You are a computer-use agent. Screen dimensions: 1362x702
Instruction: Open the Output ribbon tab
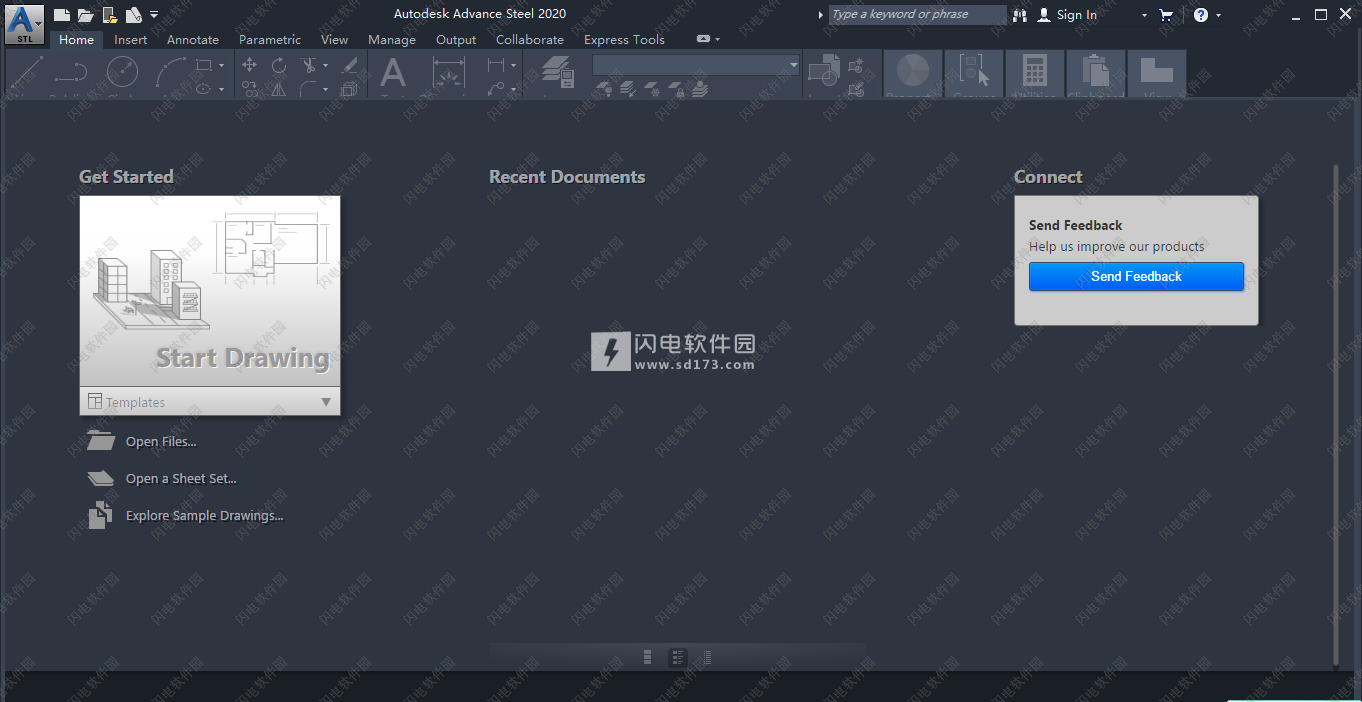coord(456,40)
